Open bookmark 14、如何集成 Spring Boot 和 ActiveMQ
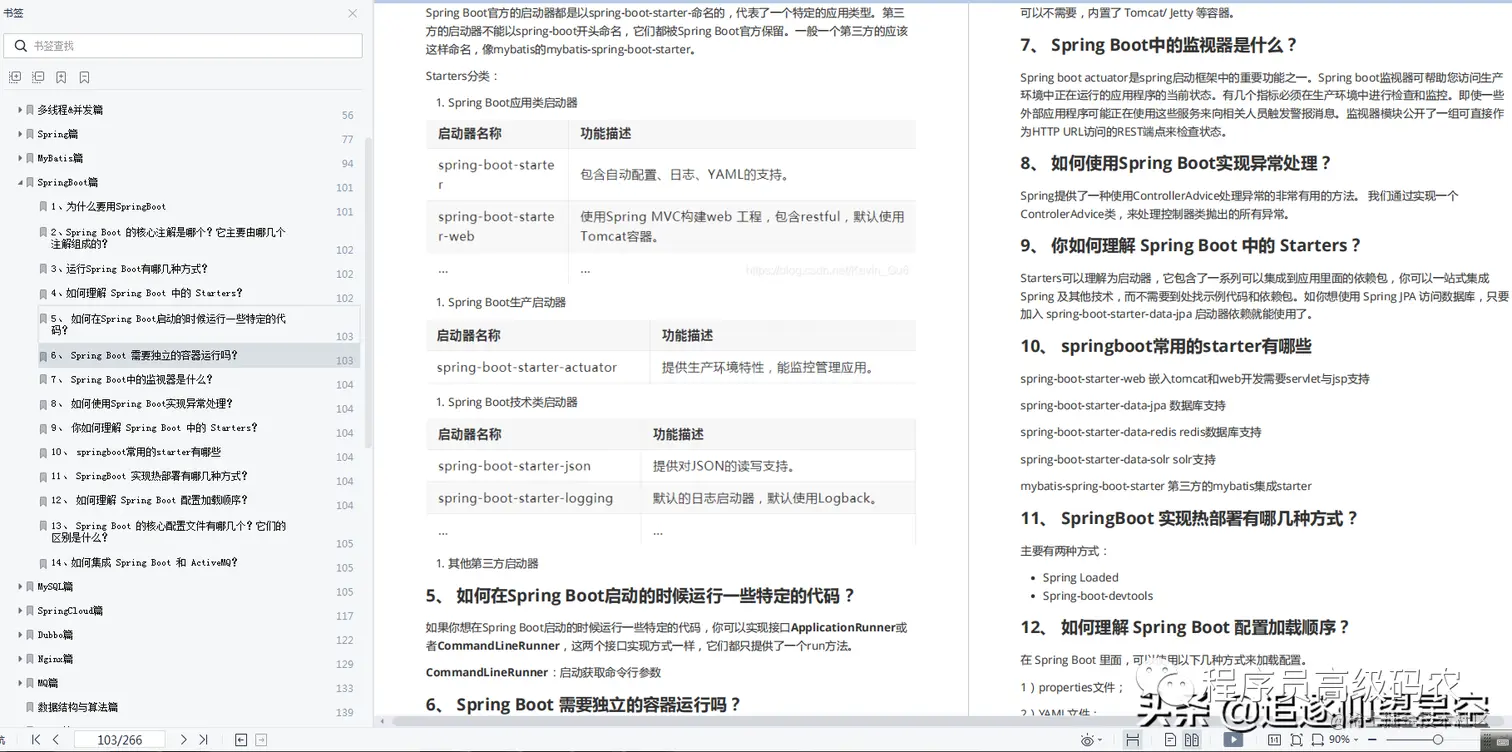 click(x=144, y=562)
